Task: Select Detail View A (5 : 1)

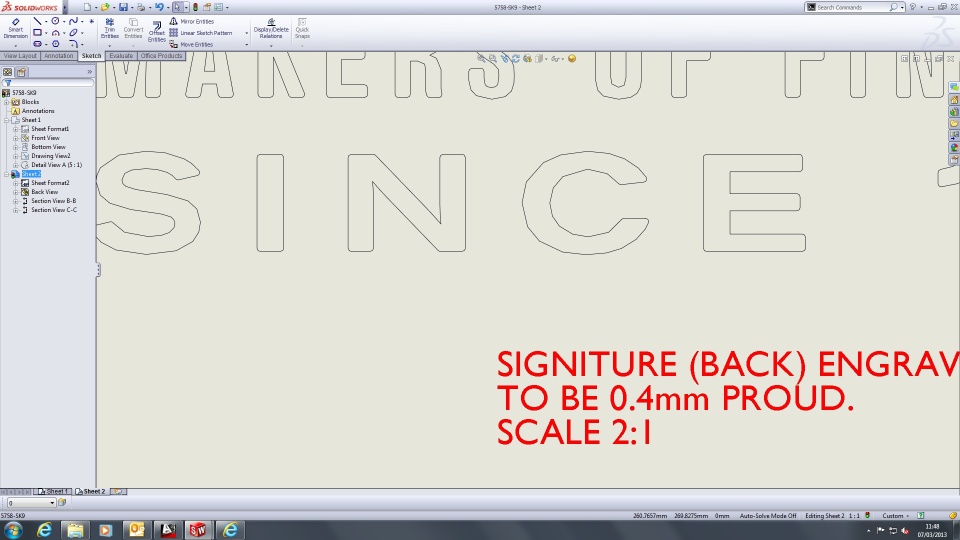Action: click(56, 165)
